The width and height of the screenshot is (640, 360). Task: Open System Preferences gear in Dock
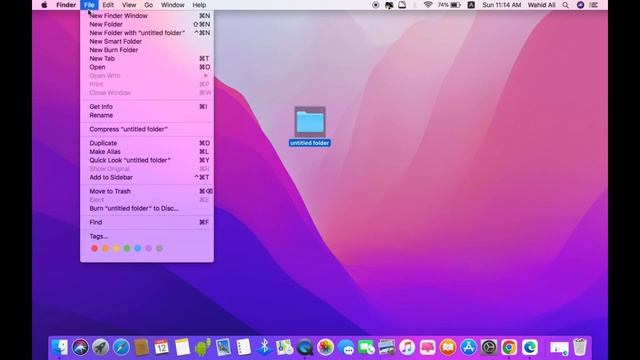489,347
